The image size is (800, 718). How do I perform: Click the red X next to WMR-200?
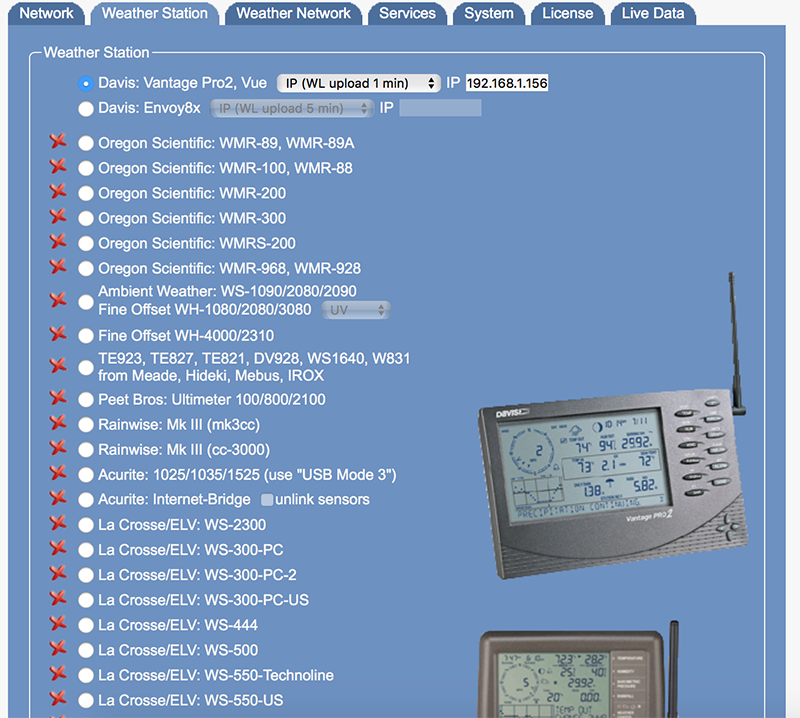coord(58,192)
